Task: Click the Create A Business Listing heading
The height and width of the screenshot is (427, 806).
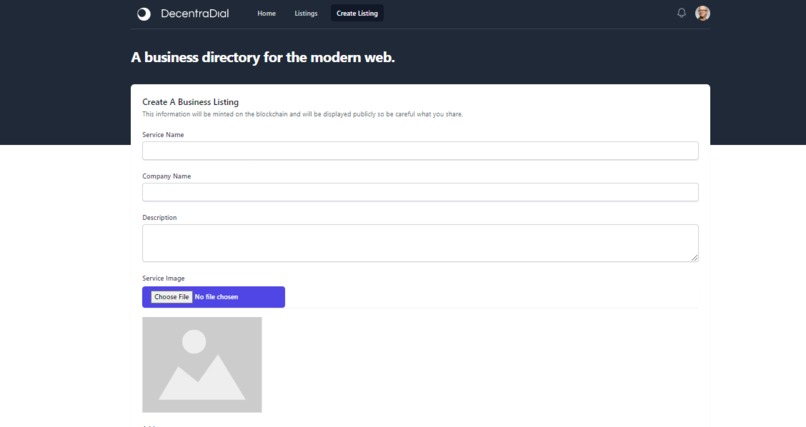Action: point(190,102)
